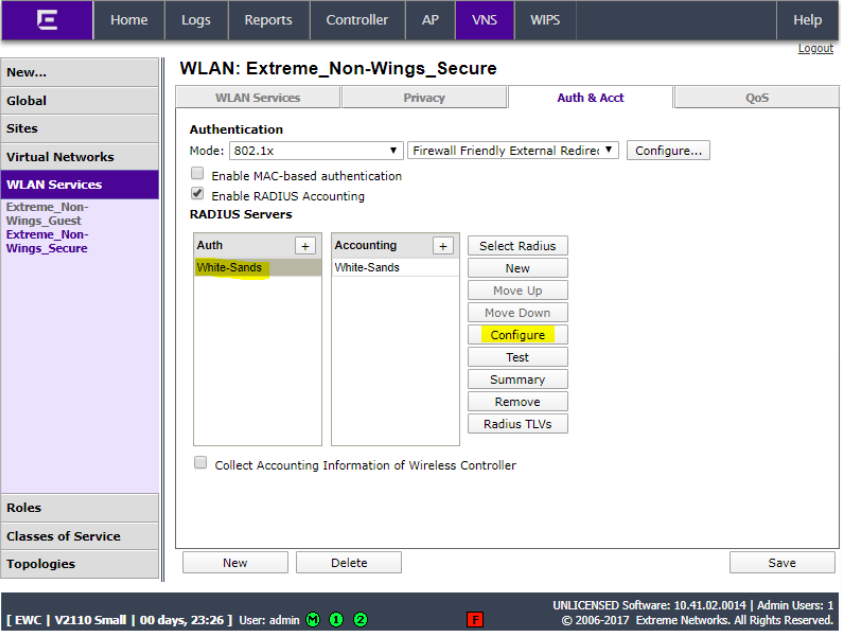Click the Logout link
Image resolution: width=841 pixels, height=632 pixels.
click(815, 48)
